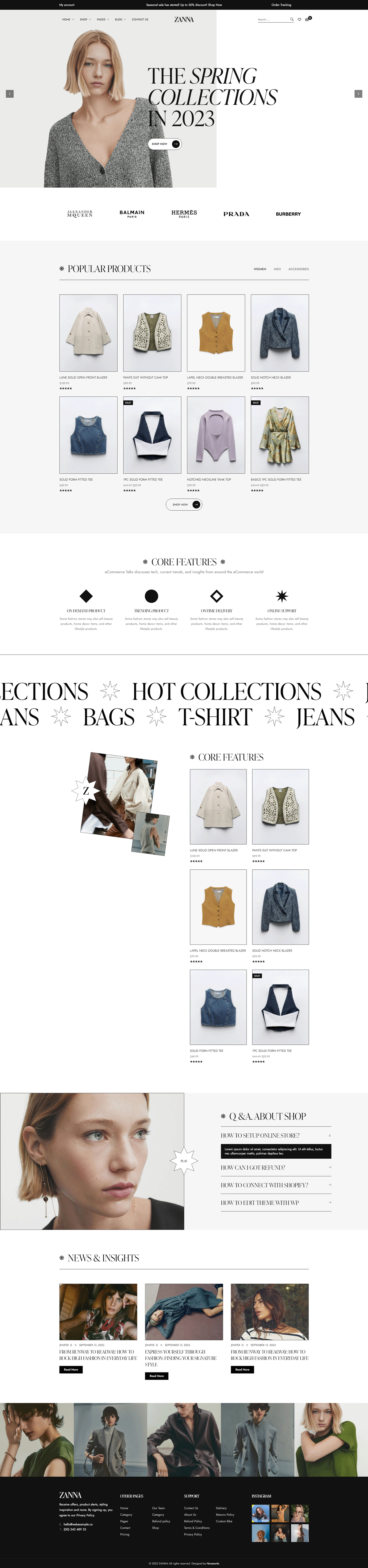This screenshot has height=1568, width=368.
Task: Open the wishlist heart icon
Action: point(299,20)
